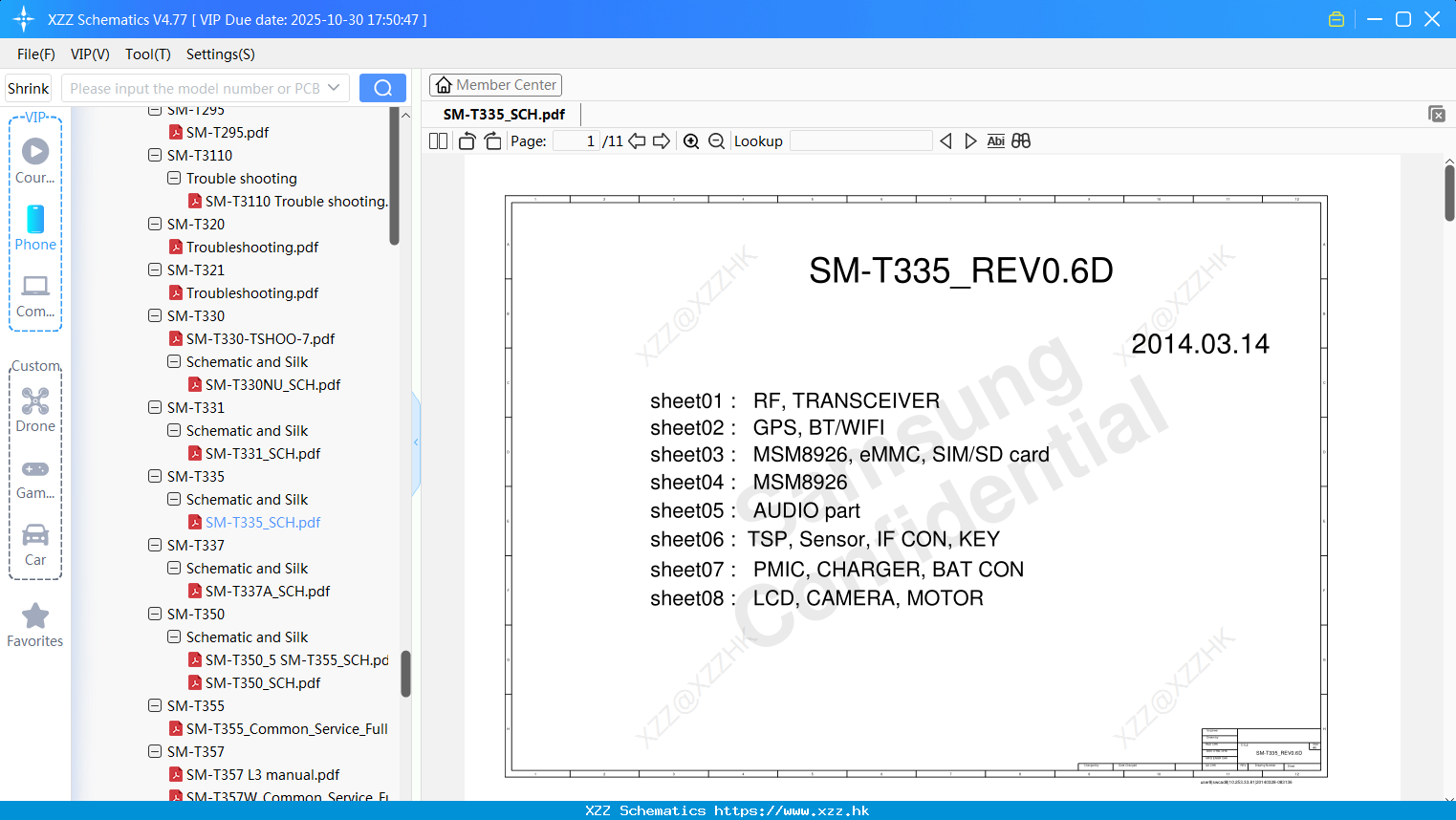Open SM-T330-TSHOO-7.pdf
This screenshot has width=1456, height=820.
pos(260,338)
